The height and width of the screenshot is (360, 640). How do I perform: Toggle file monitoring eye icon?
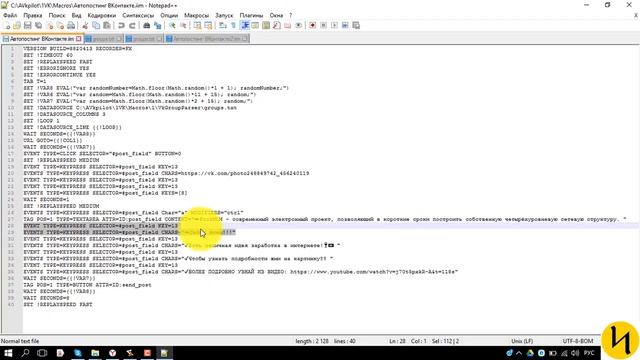(x=298, y=25)
